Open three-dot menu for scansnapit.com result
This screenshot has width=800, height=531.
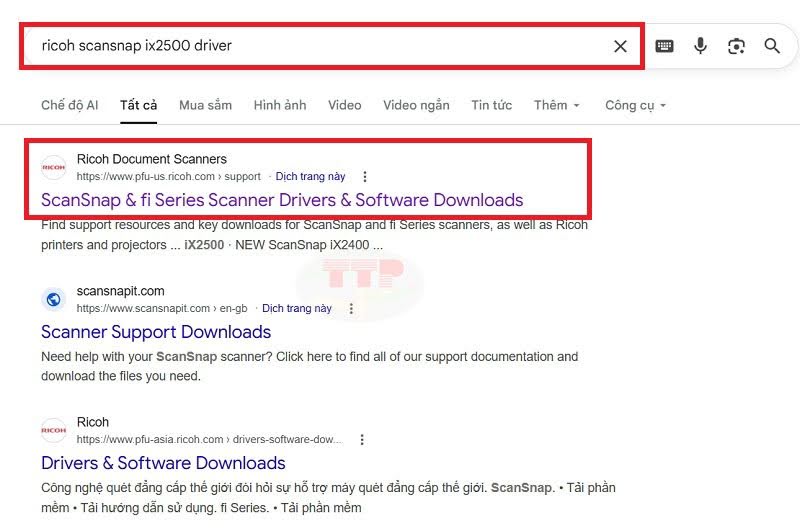pyautogui.click(x=351, y=309)
